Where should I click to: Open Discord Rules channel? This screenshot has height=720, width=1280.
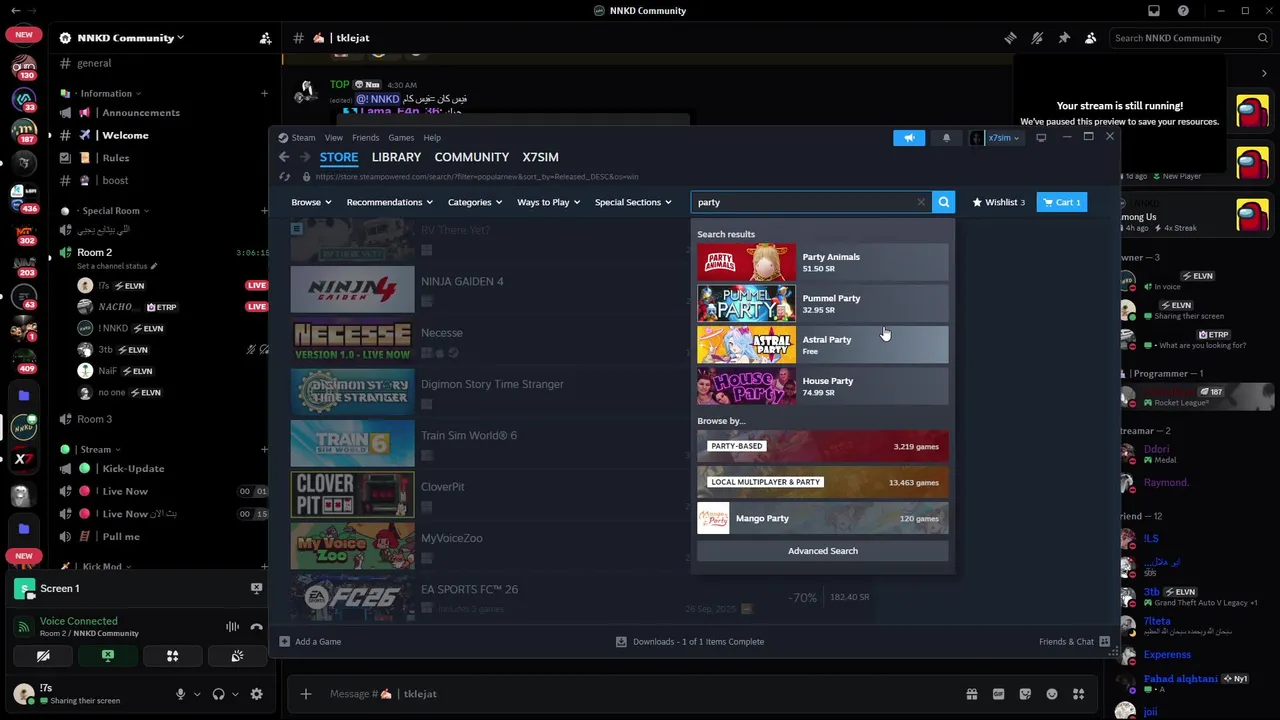(x=116, y=158)
